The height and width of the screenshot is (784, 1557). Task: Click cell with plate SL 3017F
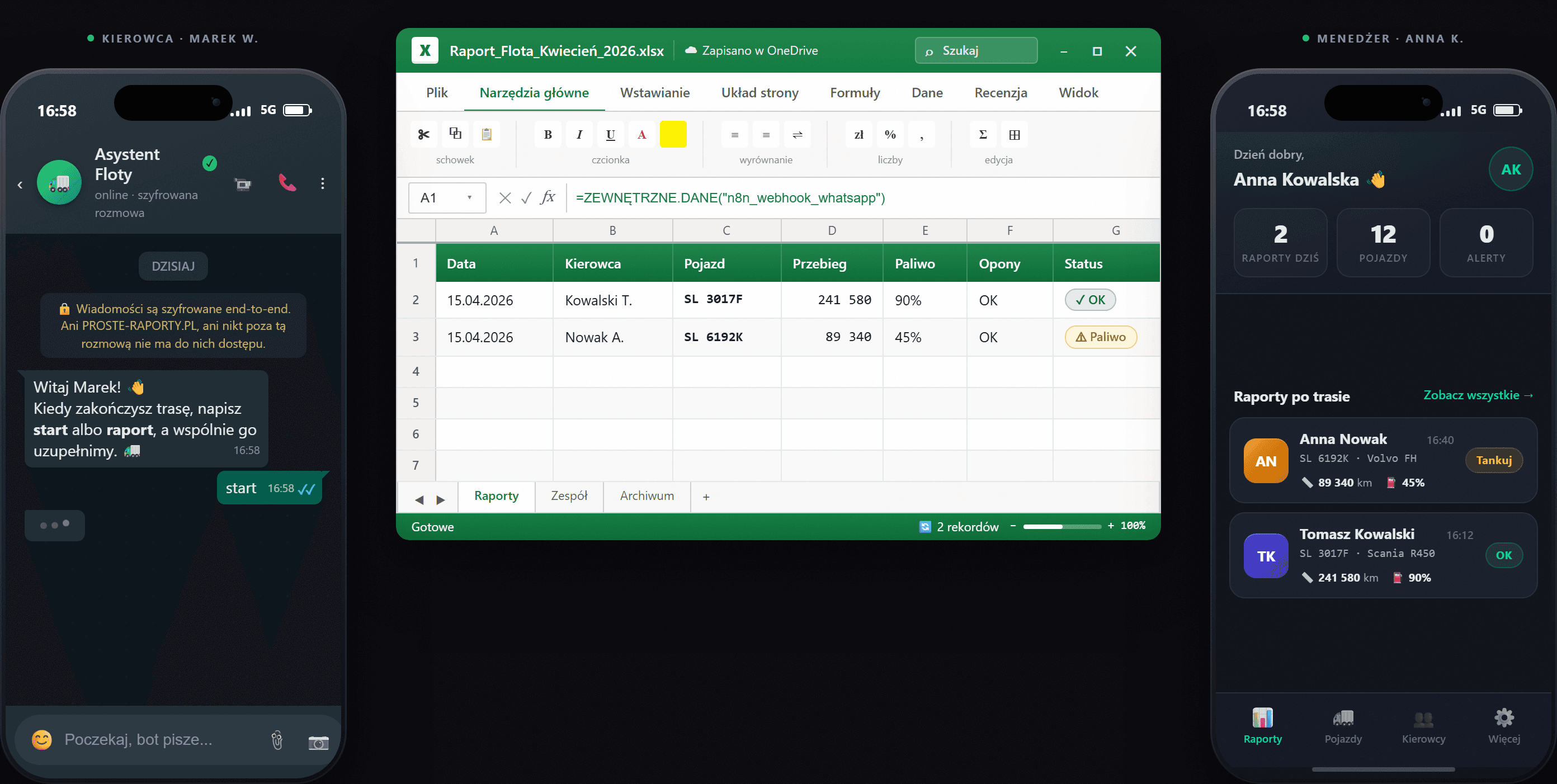tap(726, 300)
